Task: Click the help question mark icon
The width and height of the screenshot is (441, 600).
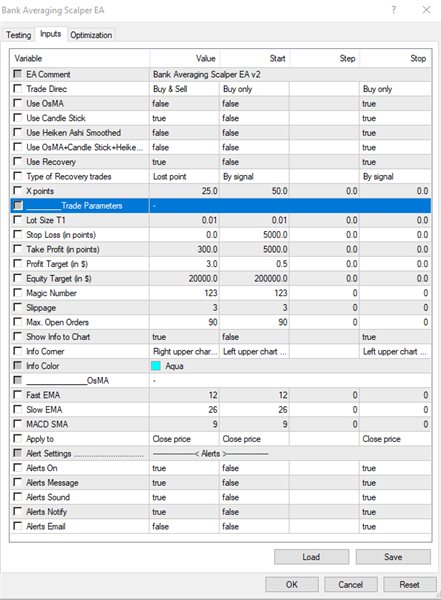Action: point(394,10)
